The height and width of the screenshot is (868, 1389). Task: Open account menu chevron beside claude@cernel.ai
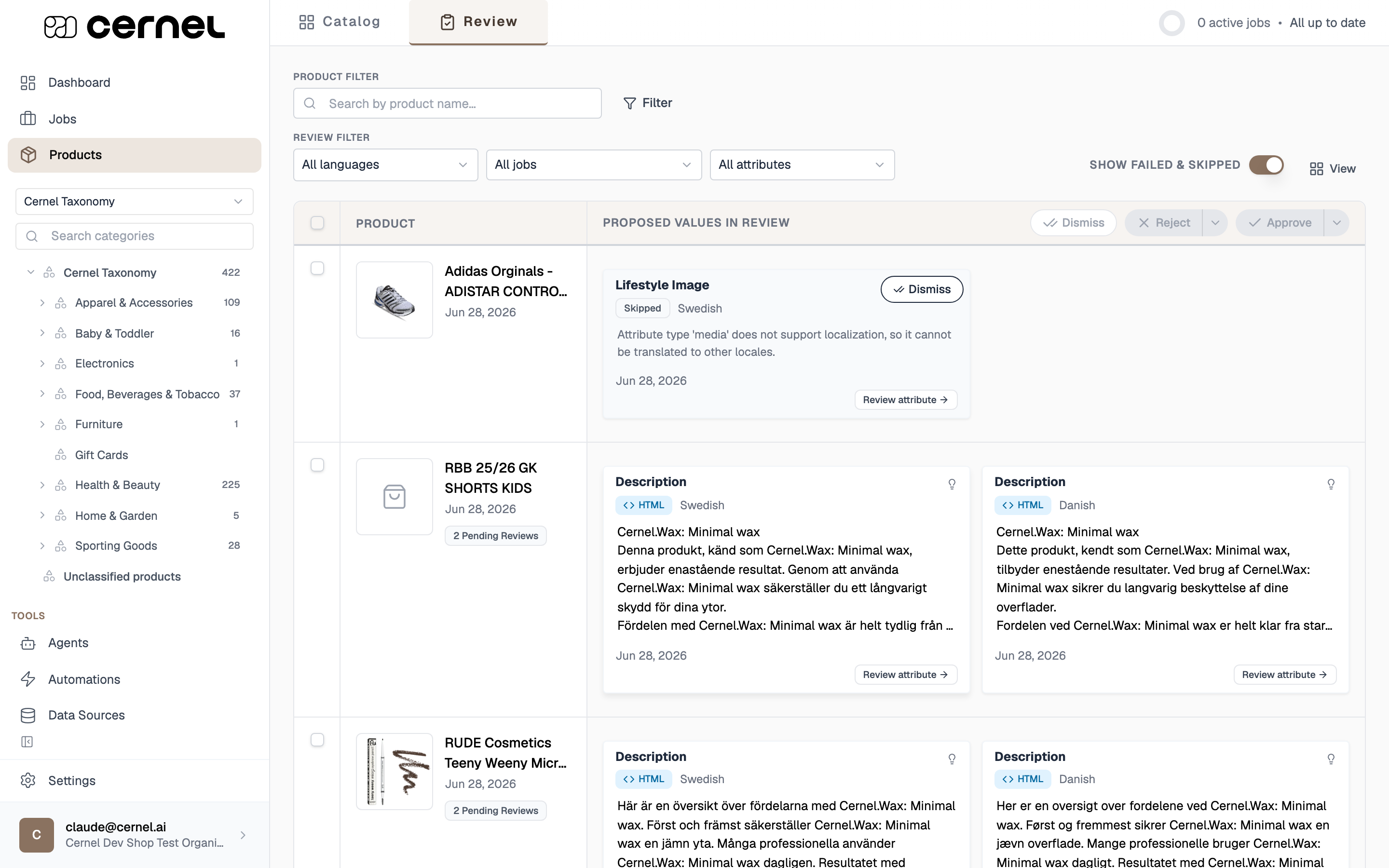coord(243,835)
